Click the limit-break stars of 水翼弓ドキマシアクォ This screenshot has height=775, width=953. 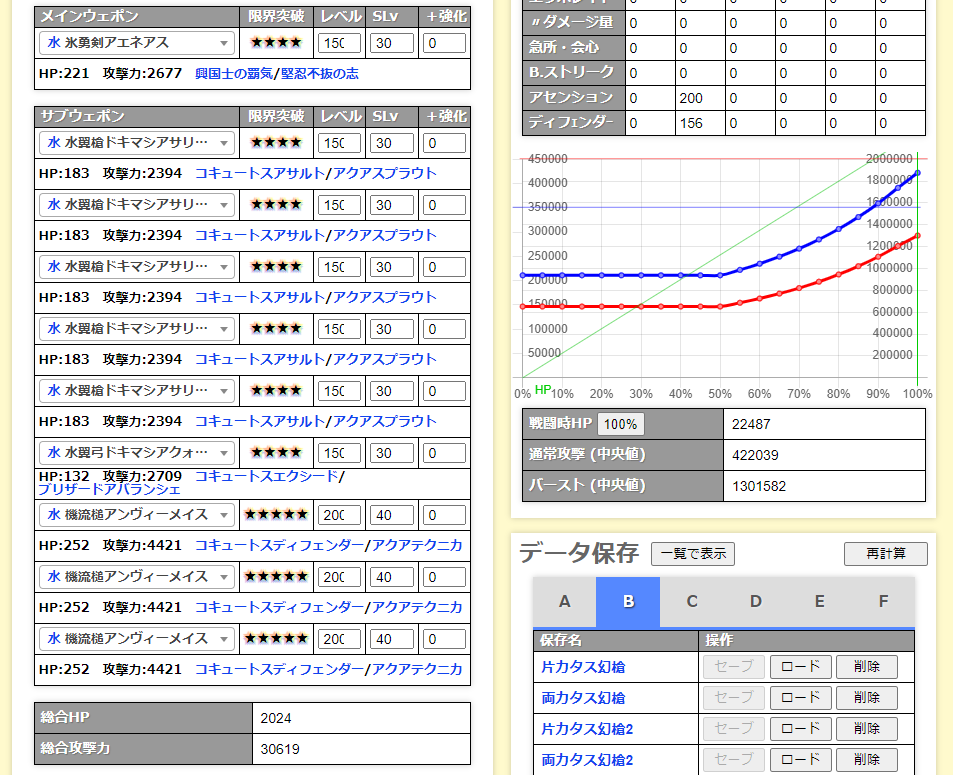click(276, 452)
